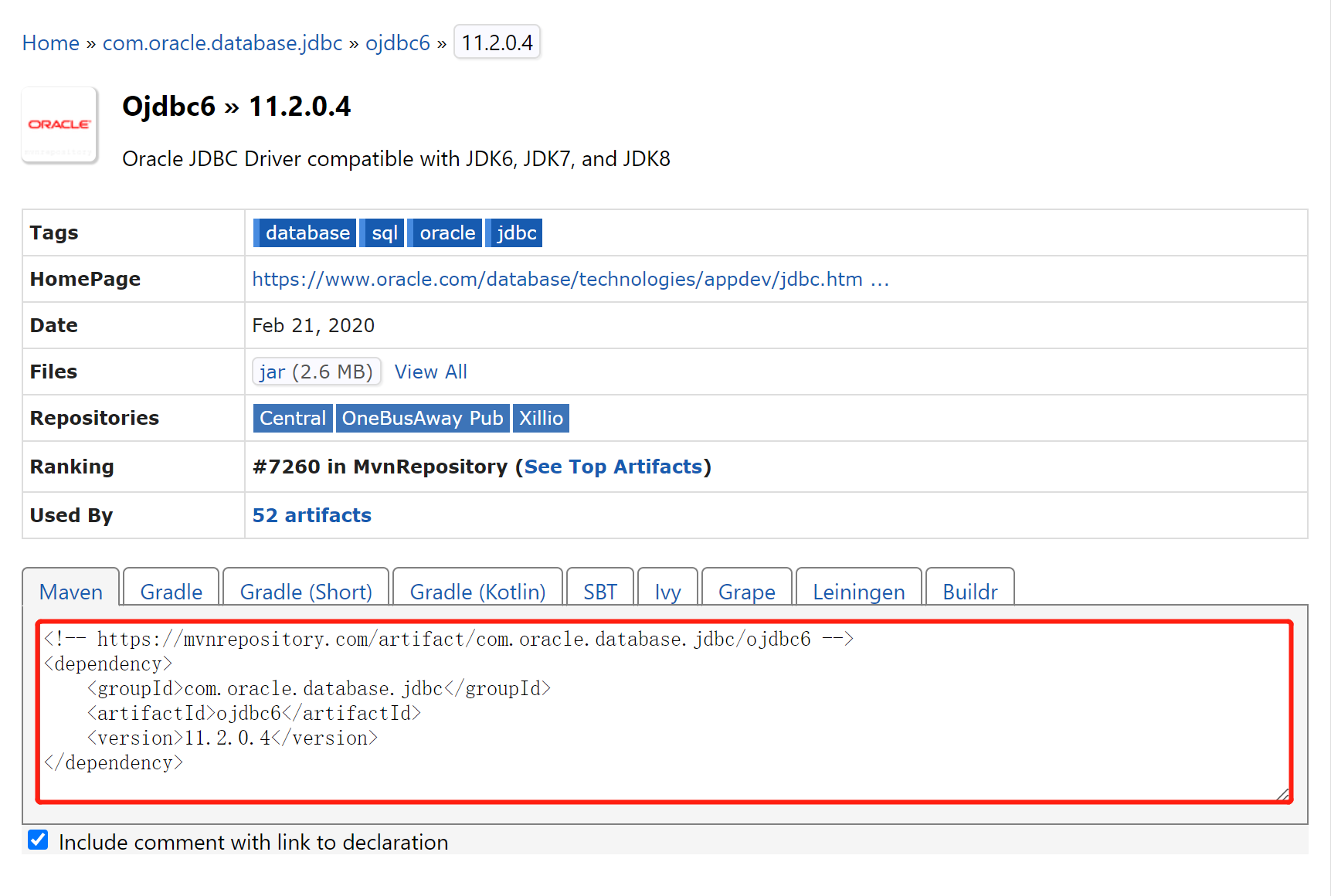
Task: Open the See Top Artifacts link
Action: point(613,467)
